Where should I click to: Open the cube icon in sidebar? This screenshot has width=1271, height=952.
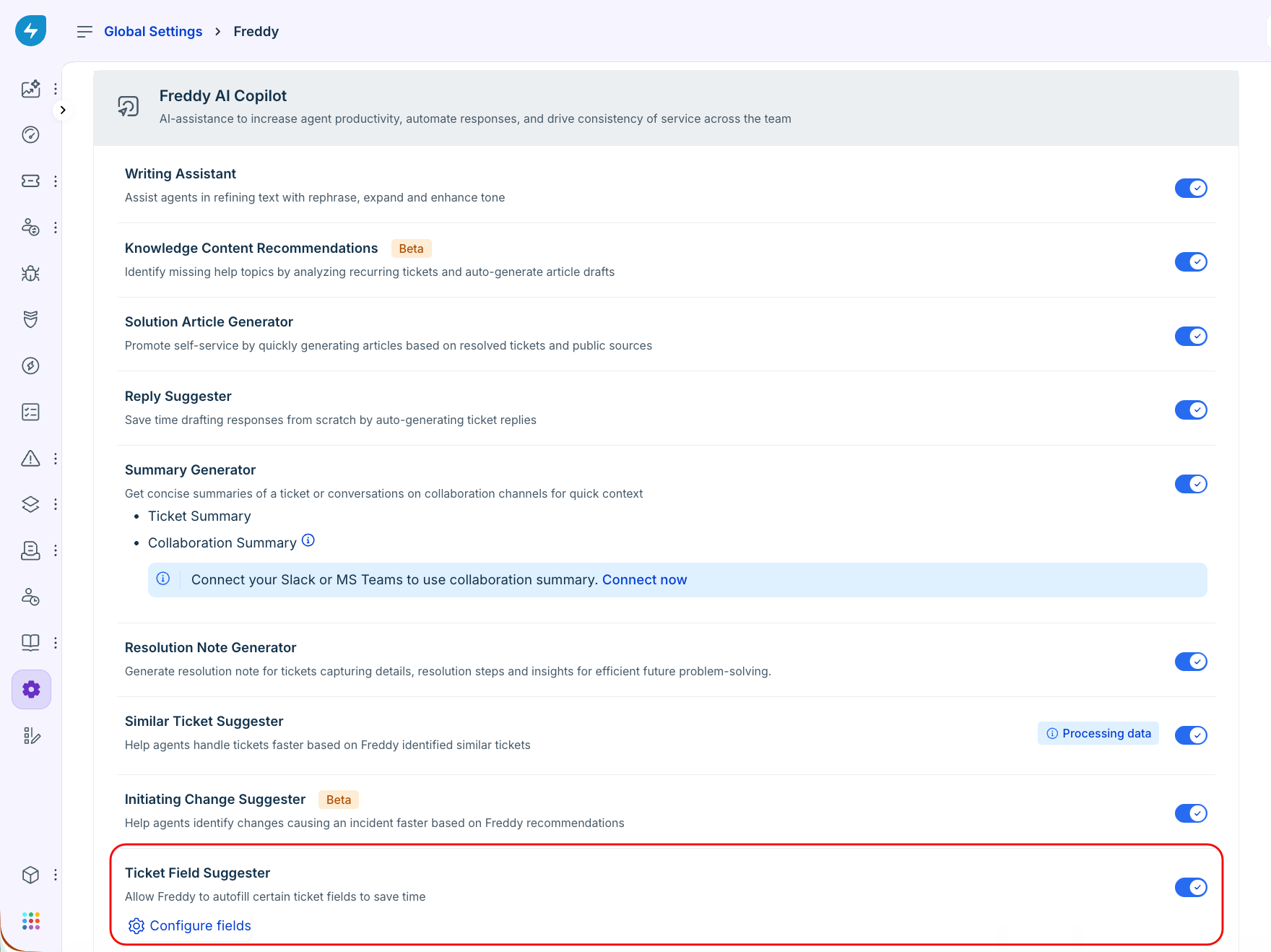click(30, 875)
